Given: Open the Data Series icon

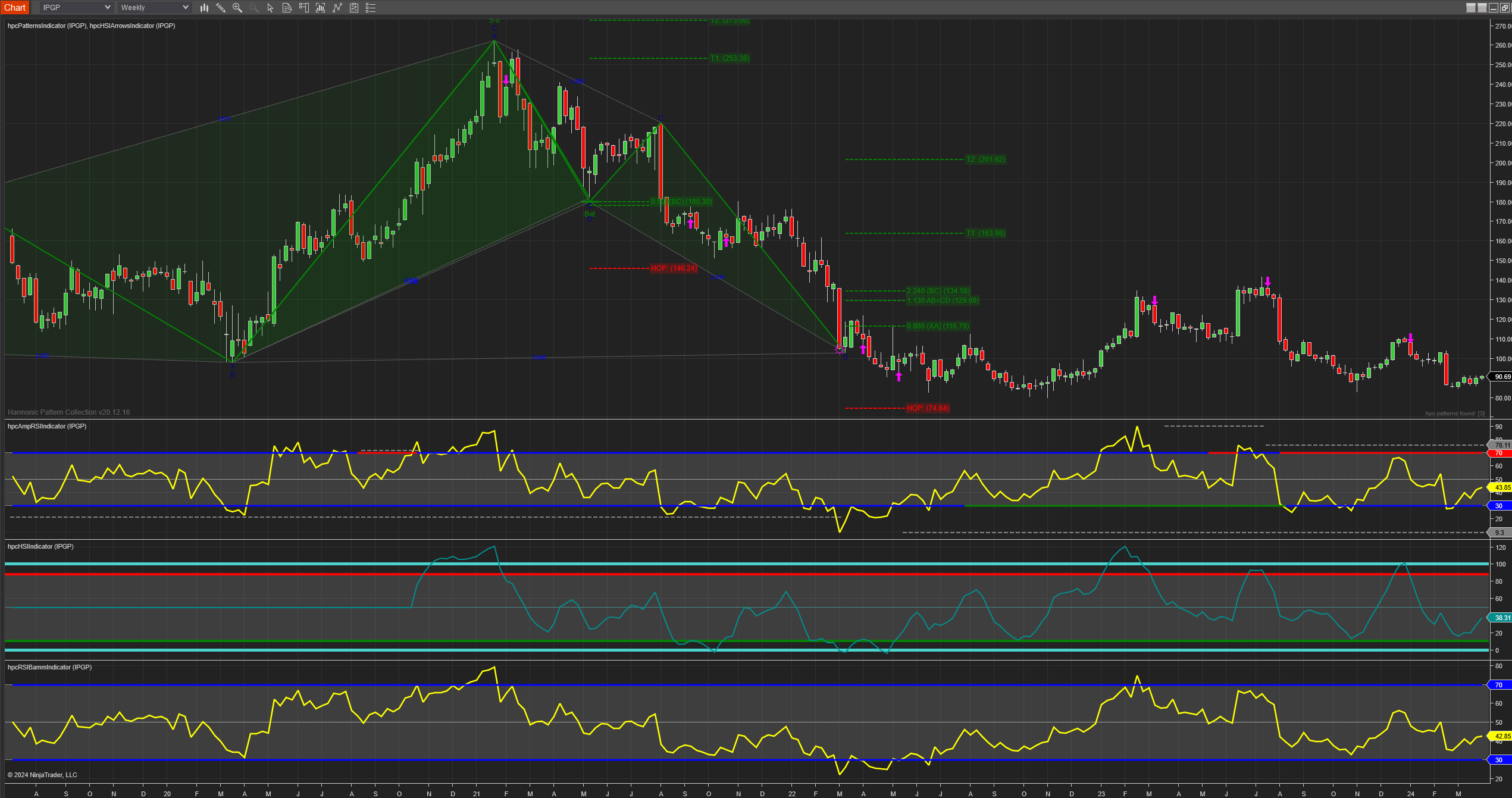Looking at the screenshot, I should click(287, 8).
